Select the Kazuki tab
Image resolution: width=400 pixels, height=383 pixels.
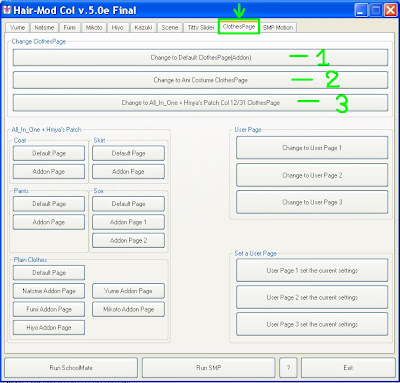click(143, 28)
